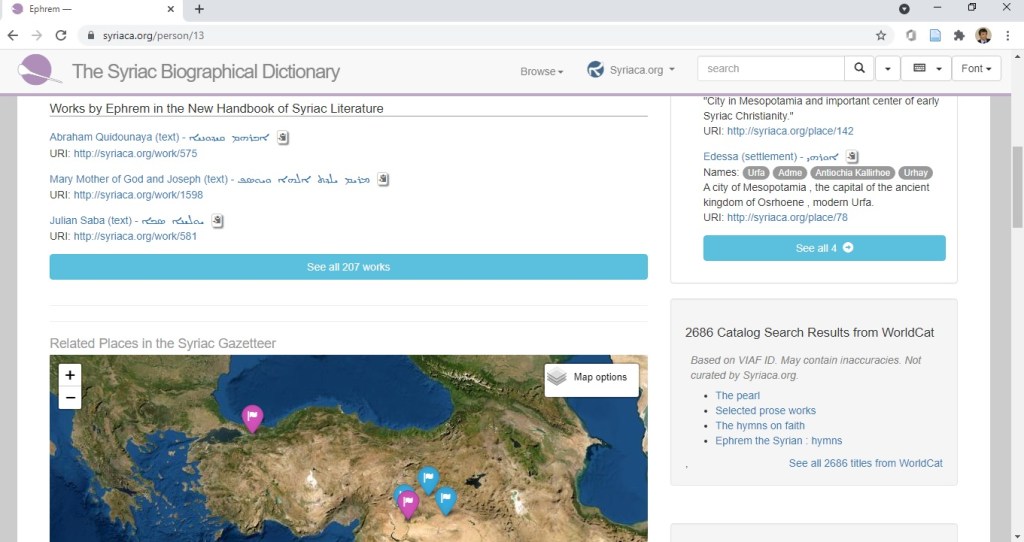
Task: Click the search magnifier button
Action: point(859,69)
